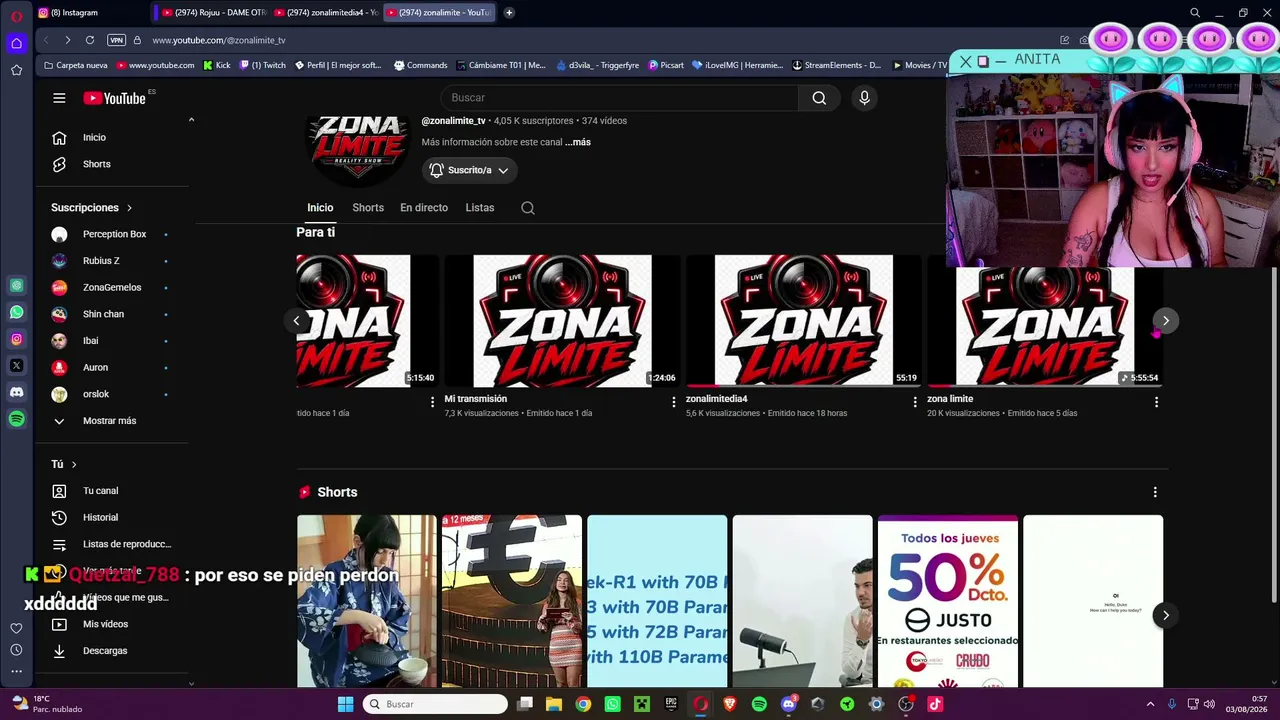Viewport: 1280px width, 720px height.
Task: Open Opera start page home icon
Action: (x=16, y=43)
